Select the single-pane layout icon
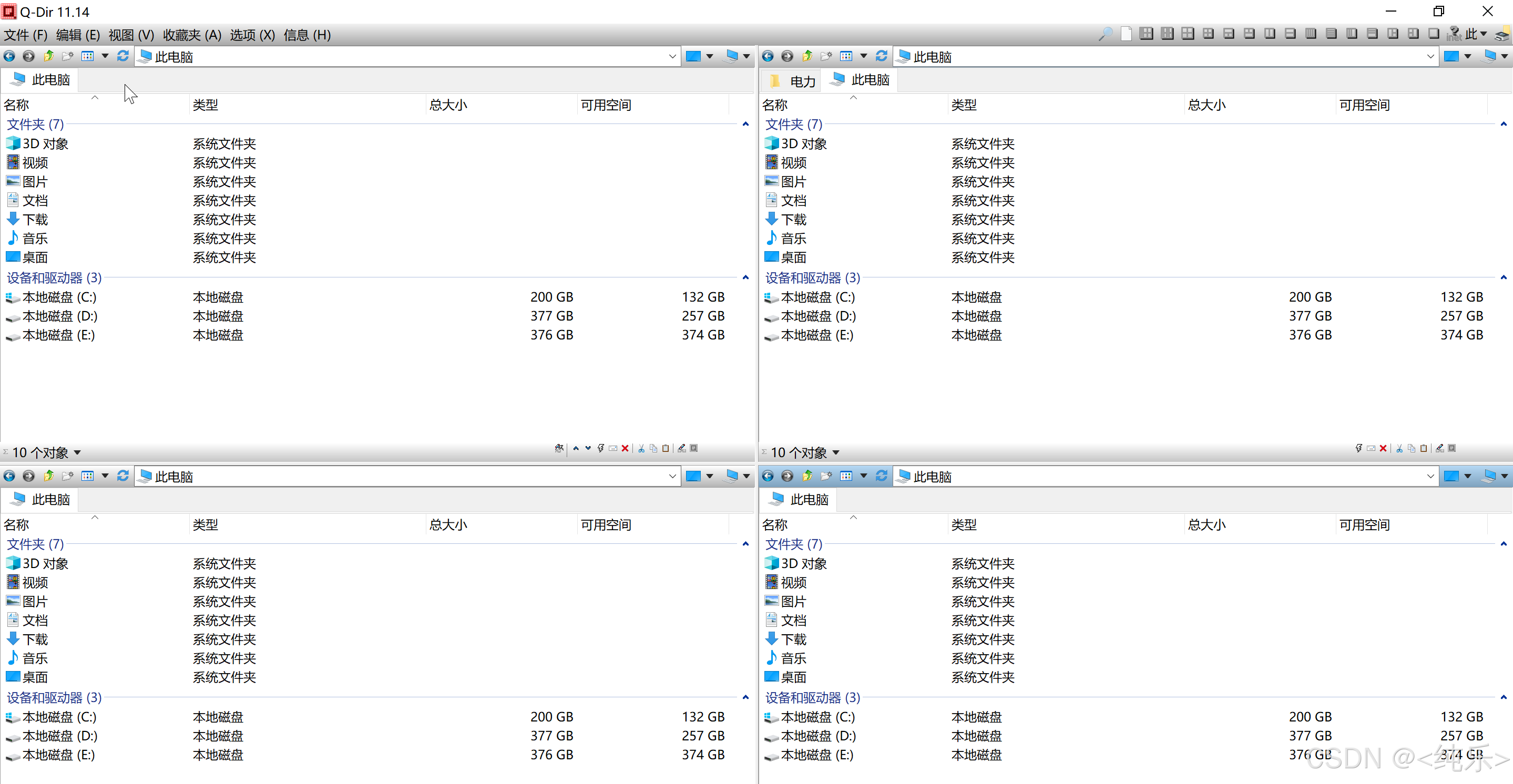 [1434, 34]
